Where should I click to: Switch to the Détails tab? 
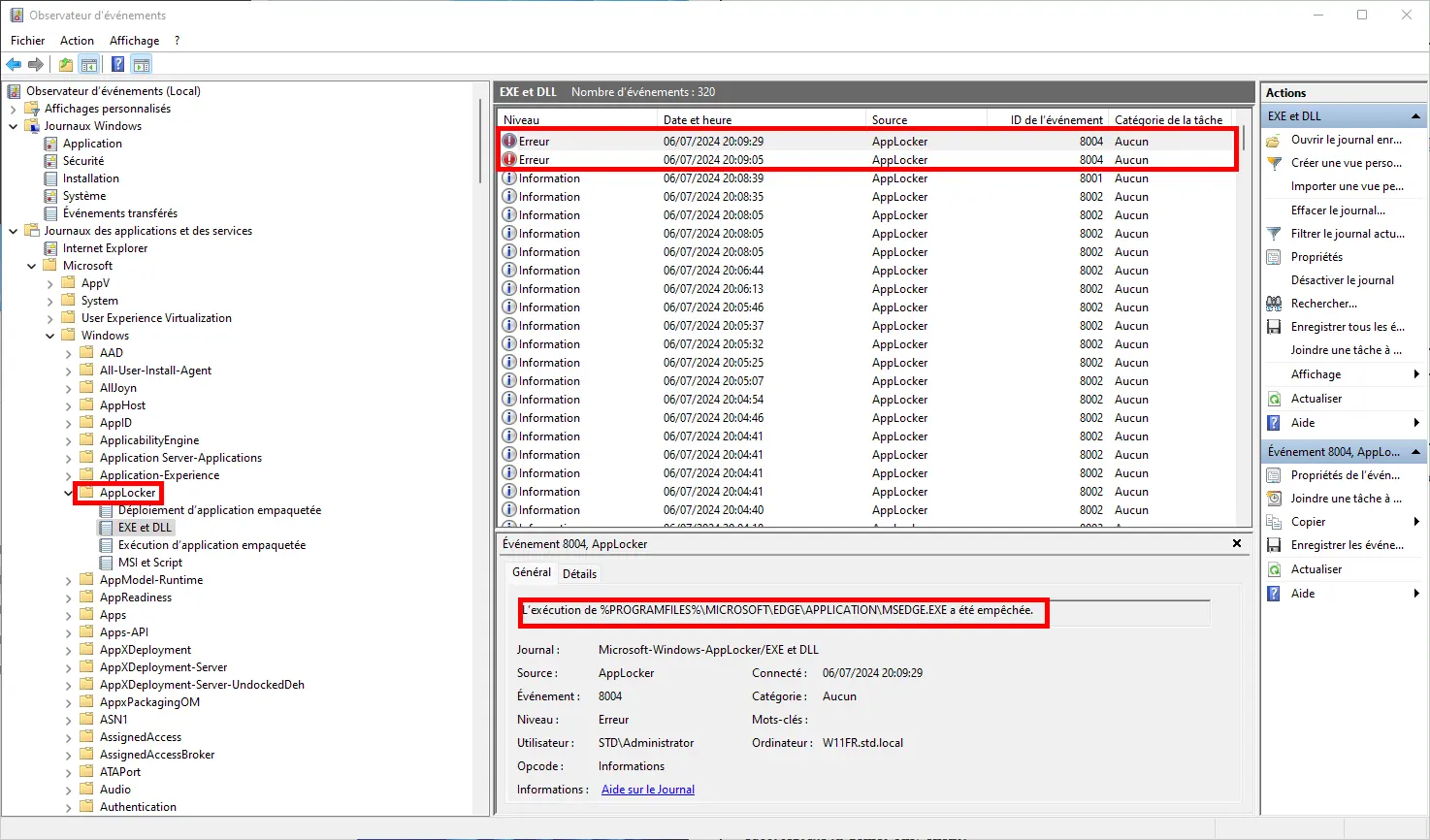(579, 573)
